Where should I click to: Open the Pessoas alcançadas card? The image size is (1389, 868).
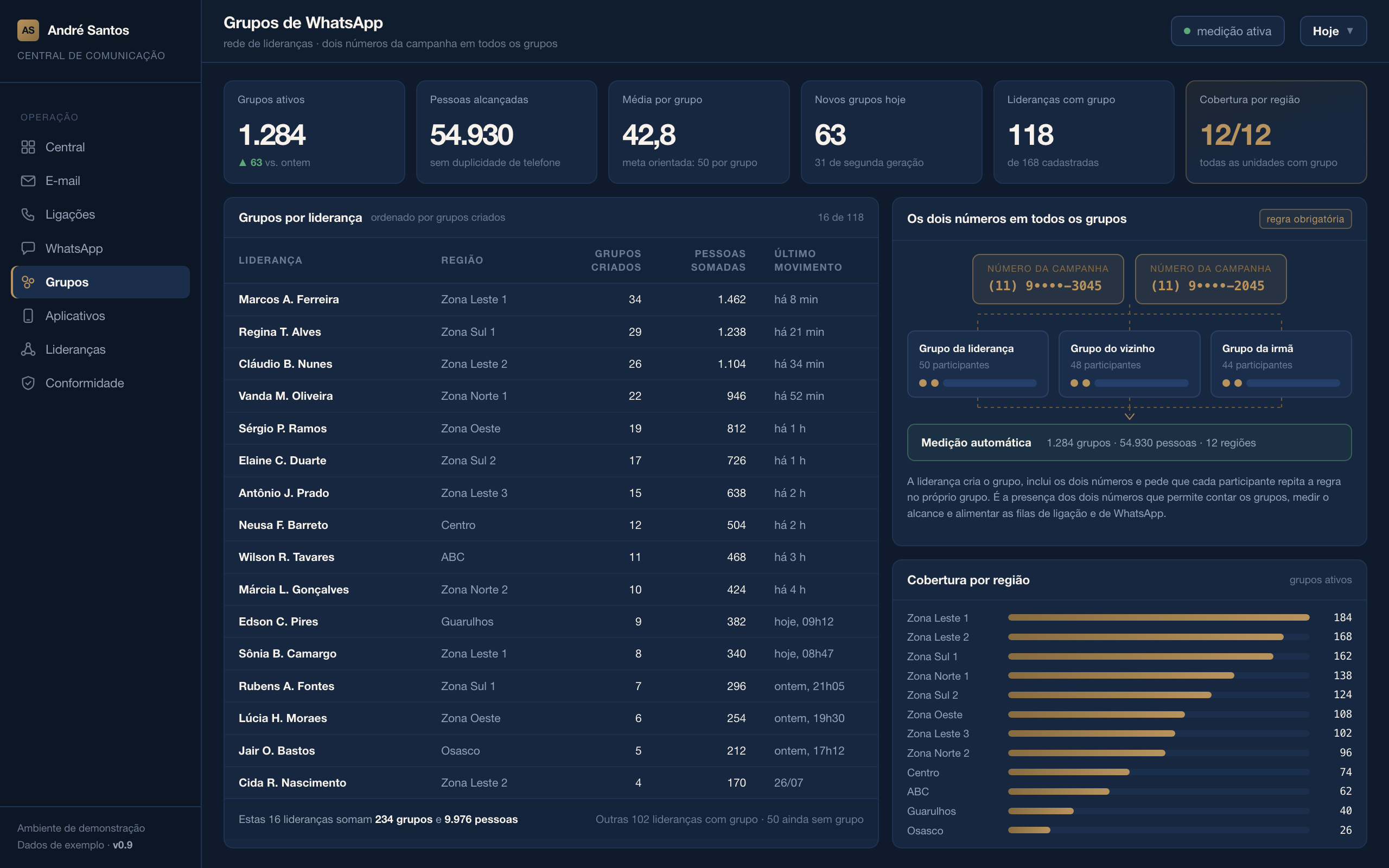[x=506, y=132]
